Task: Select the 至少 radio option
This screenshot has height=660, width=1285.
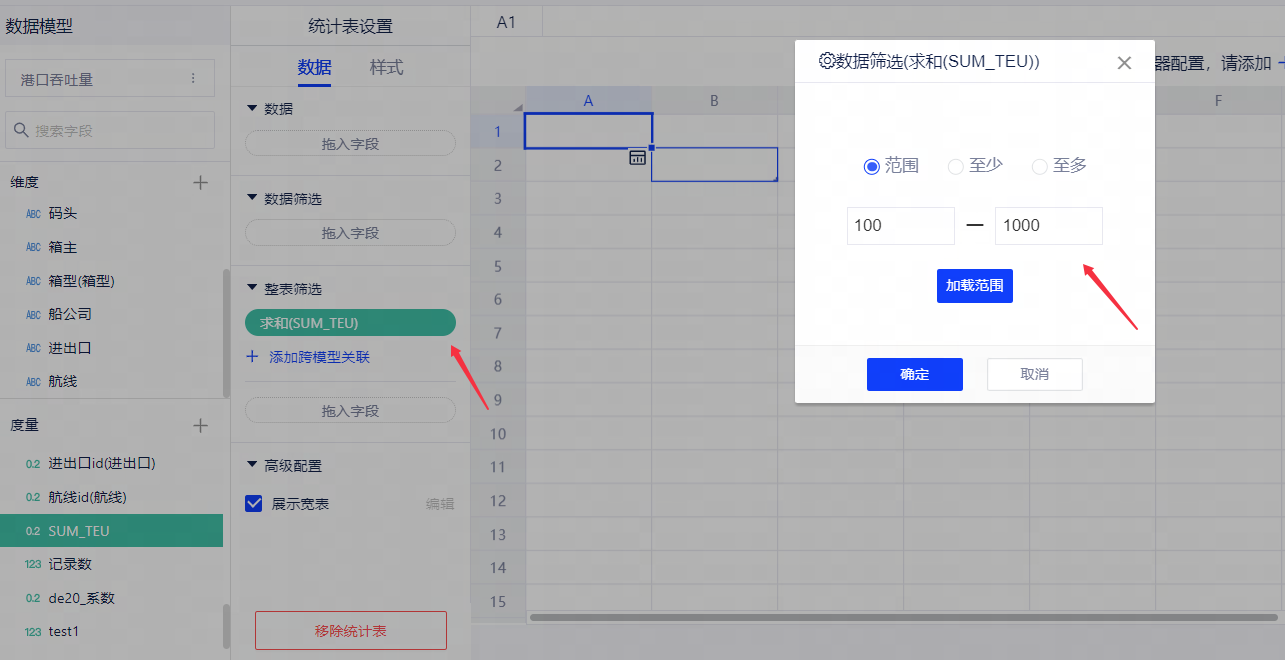Action: pos(955,167)
